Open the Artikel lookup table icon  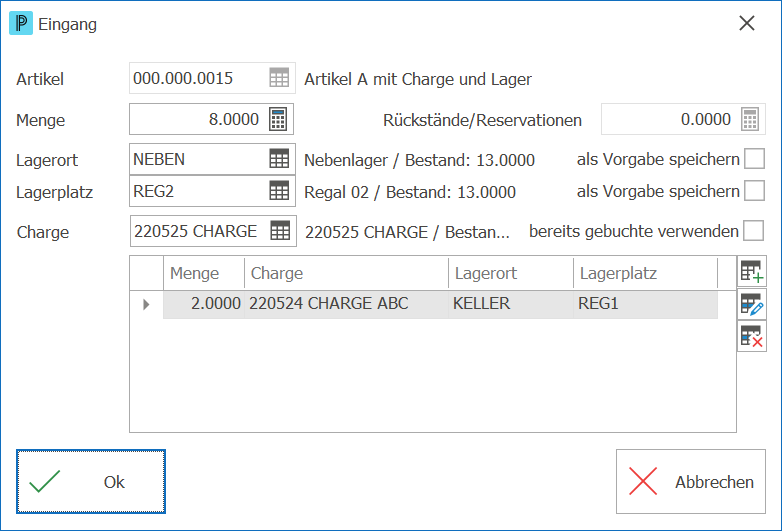(279, 78)
